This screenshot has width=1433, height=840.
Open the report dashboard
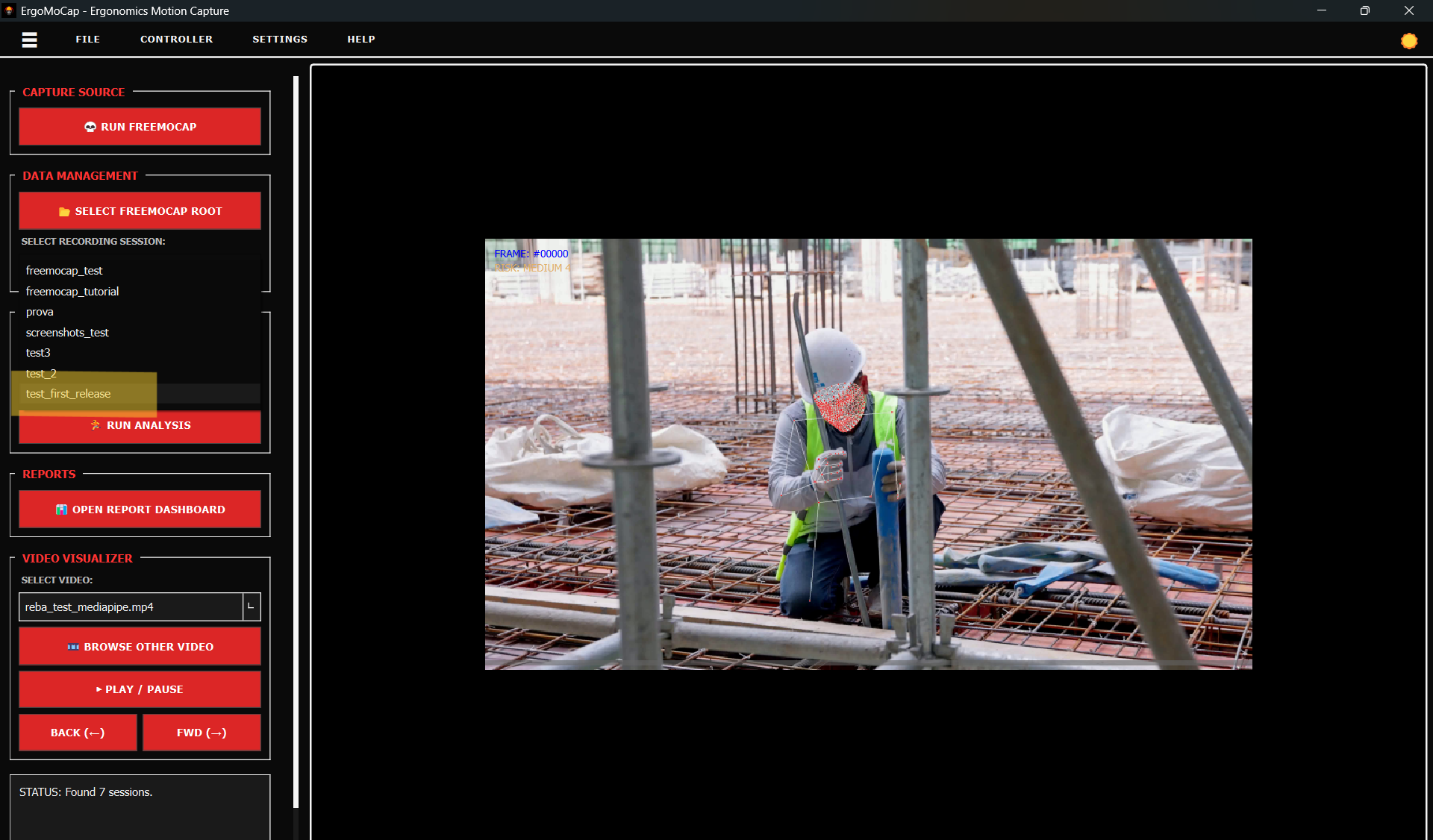coord(140,510)
